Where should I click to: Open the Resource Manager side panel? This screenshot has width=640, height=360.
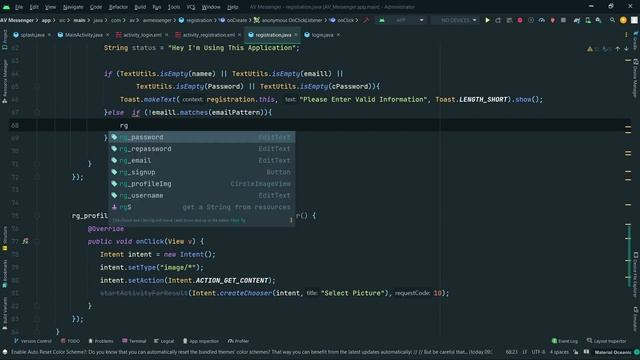(x=4, y=81)
